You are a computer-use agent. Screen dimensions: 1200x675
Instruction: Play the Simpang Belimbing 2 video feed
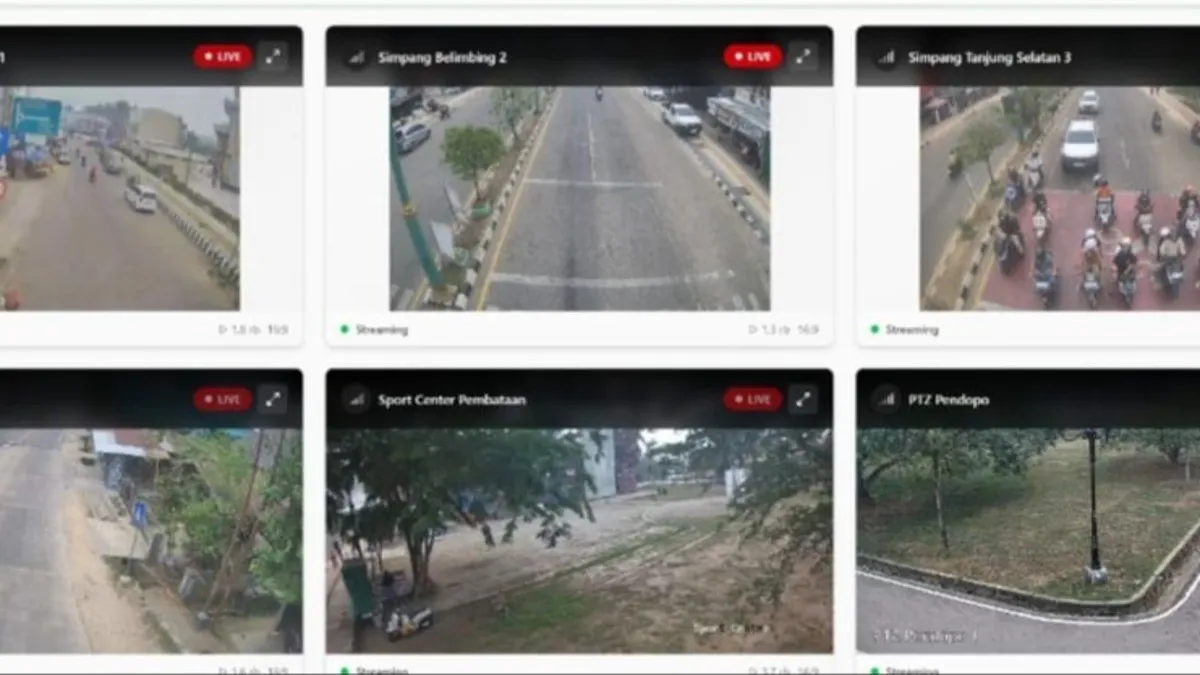coord(579,198)
